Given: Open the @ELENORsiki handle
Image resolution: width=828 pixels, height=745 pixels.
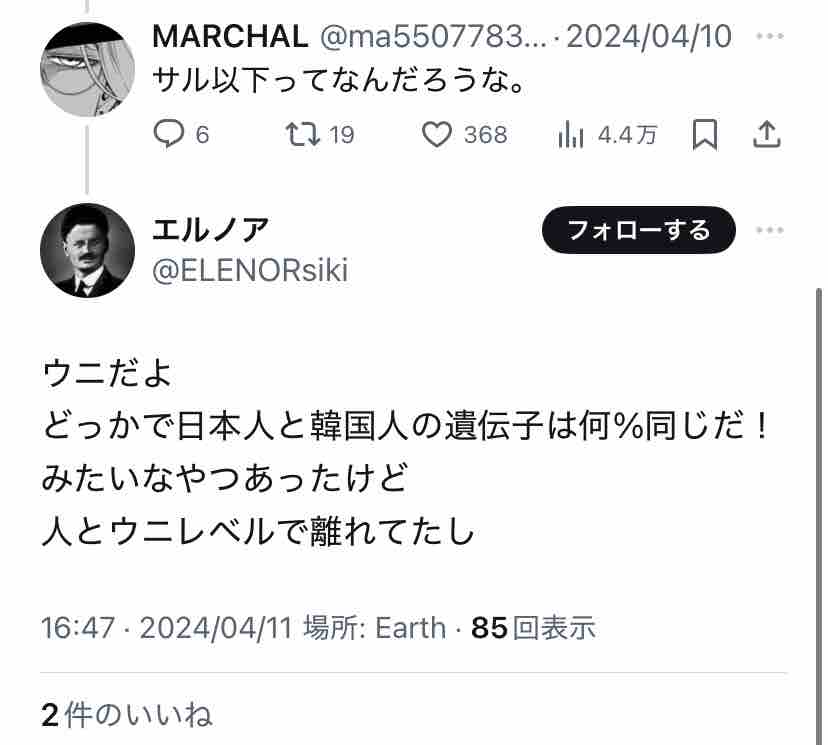Looking at the screenshot, I should pos(250,270).
